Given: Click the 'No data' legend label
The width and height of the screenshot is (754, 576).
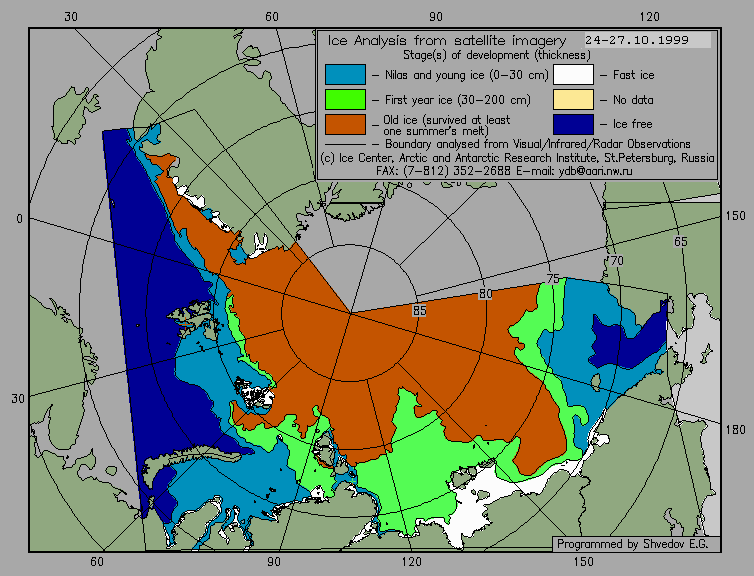Looking at the screenshot, I should (633, 100).
